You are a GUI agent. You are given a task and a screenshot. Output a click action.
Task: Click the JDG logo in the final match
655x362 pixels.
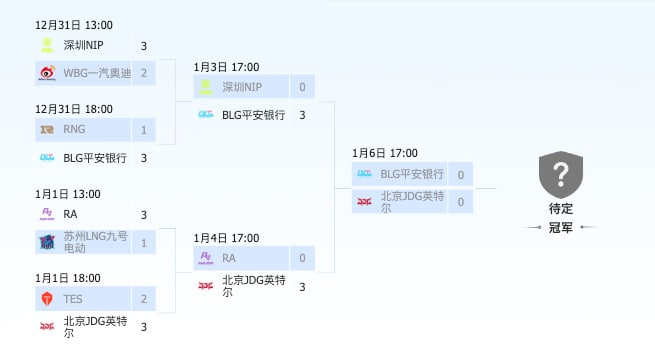pyautogui.click(x=364, y=202)
